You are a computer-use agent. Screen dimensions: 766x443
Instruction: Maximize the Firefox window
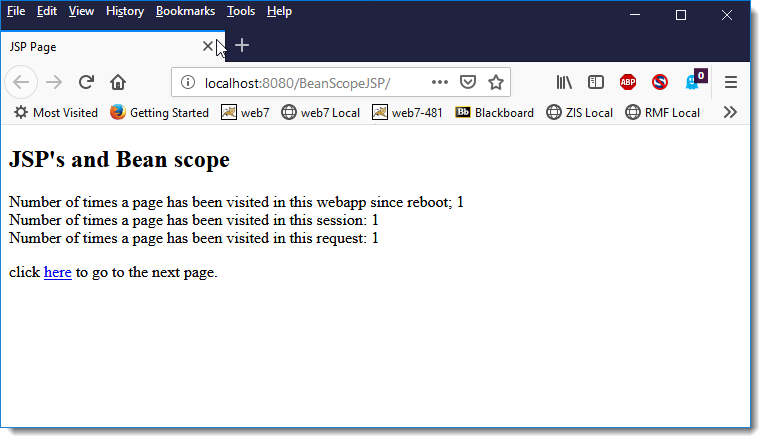681,15
